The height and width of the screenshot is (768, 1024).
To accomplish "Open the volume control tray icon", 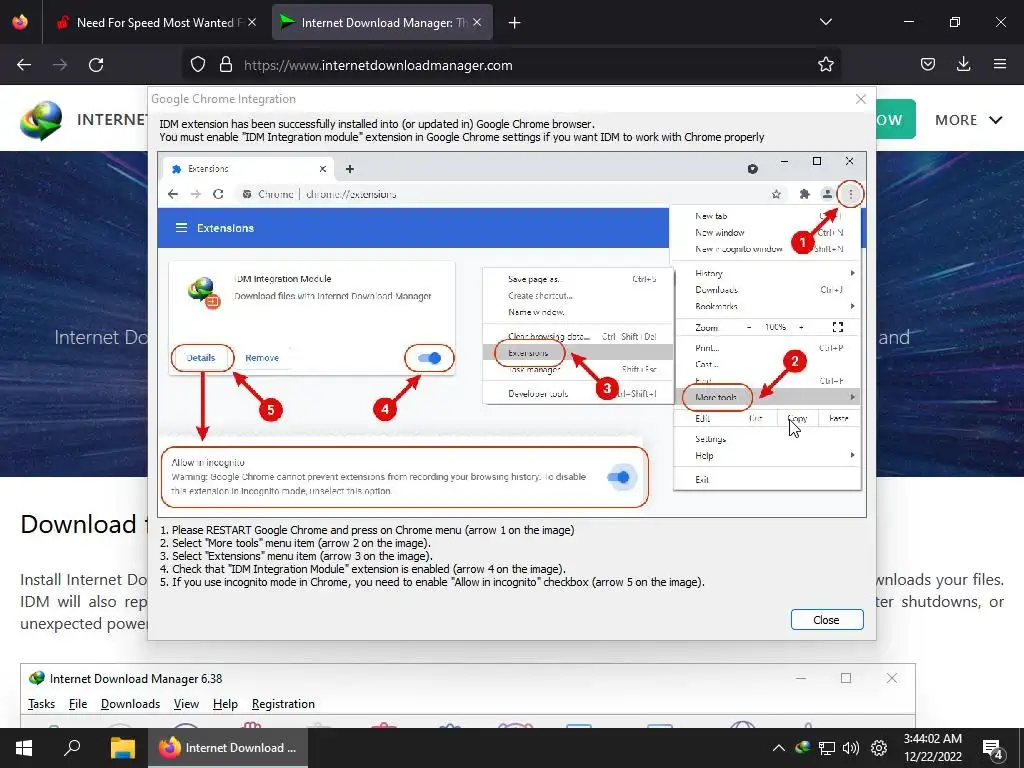I will [851, 748].
